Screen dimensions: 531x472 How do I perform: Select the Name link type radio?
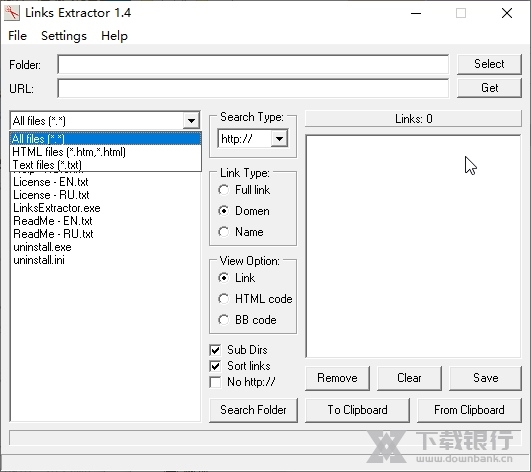pyautogui.click(x=241, y=232)
